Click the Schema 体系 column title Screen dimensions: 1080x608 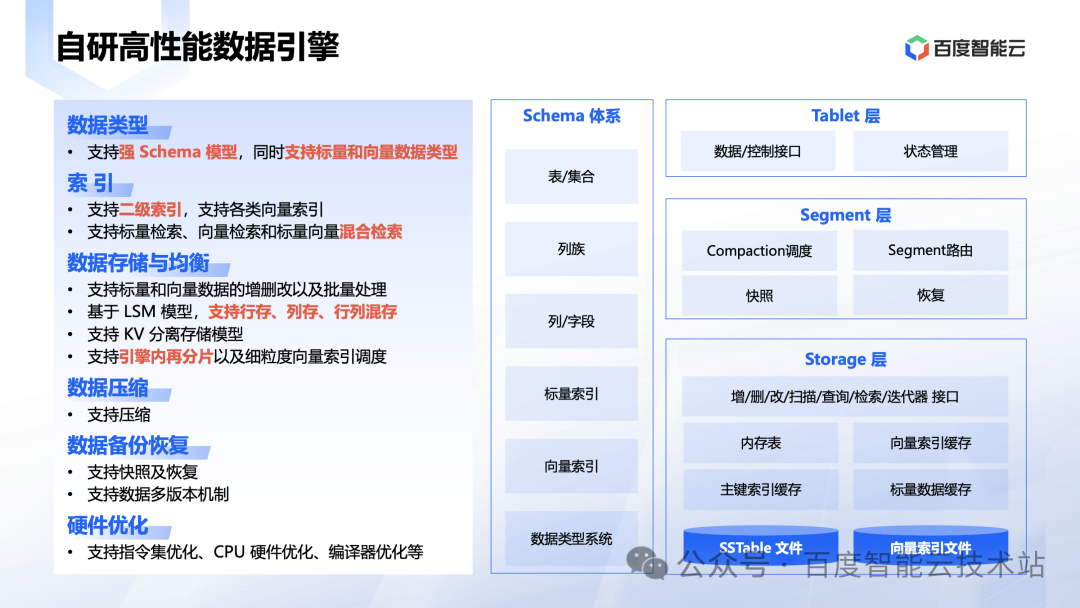point(572,116)
